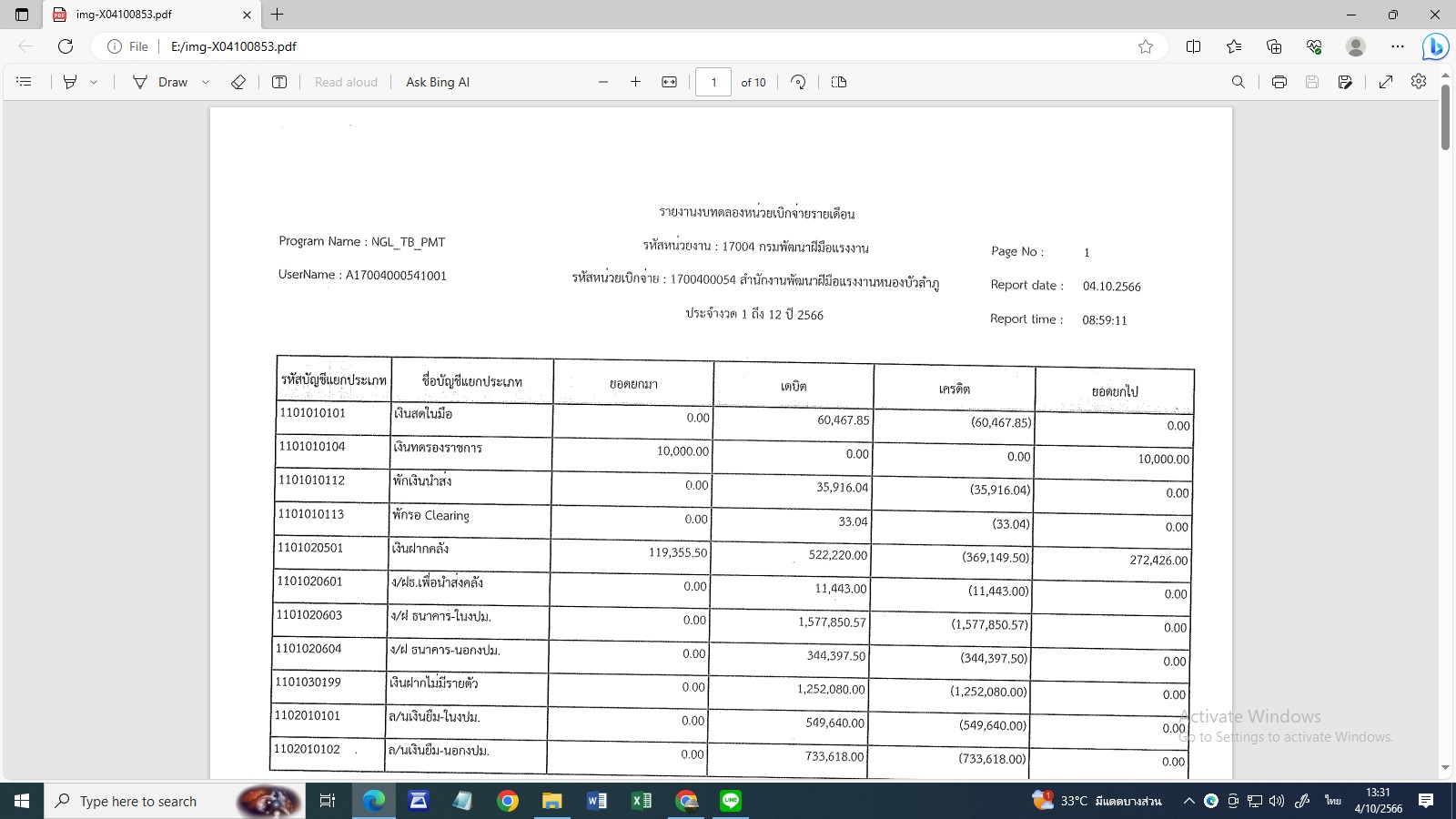This screenshot has height=819, width=1456.
Task: Click the page number input field
Action: click(x=713, y=82)
